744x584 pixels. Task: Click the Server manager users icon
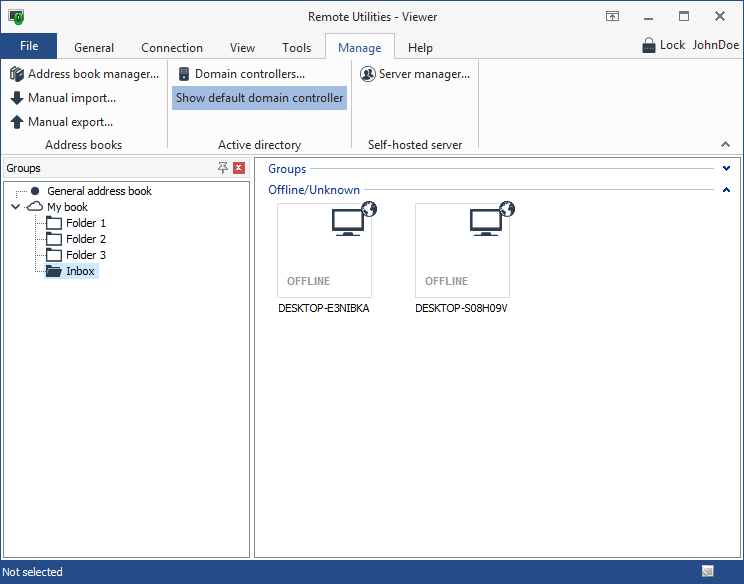click(368, 74)
